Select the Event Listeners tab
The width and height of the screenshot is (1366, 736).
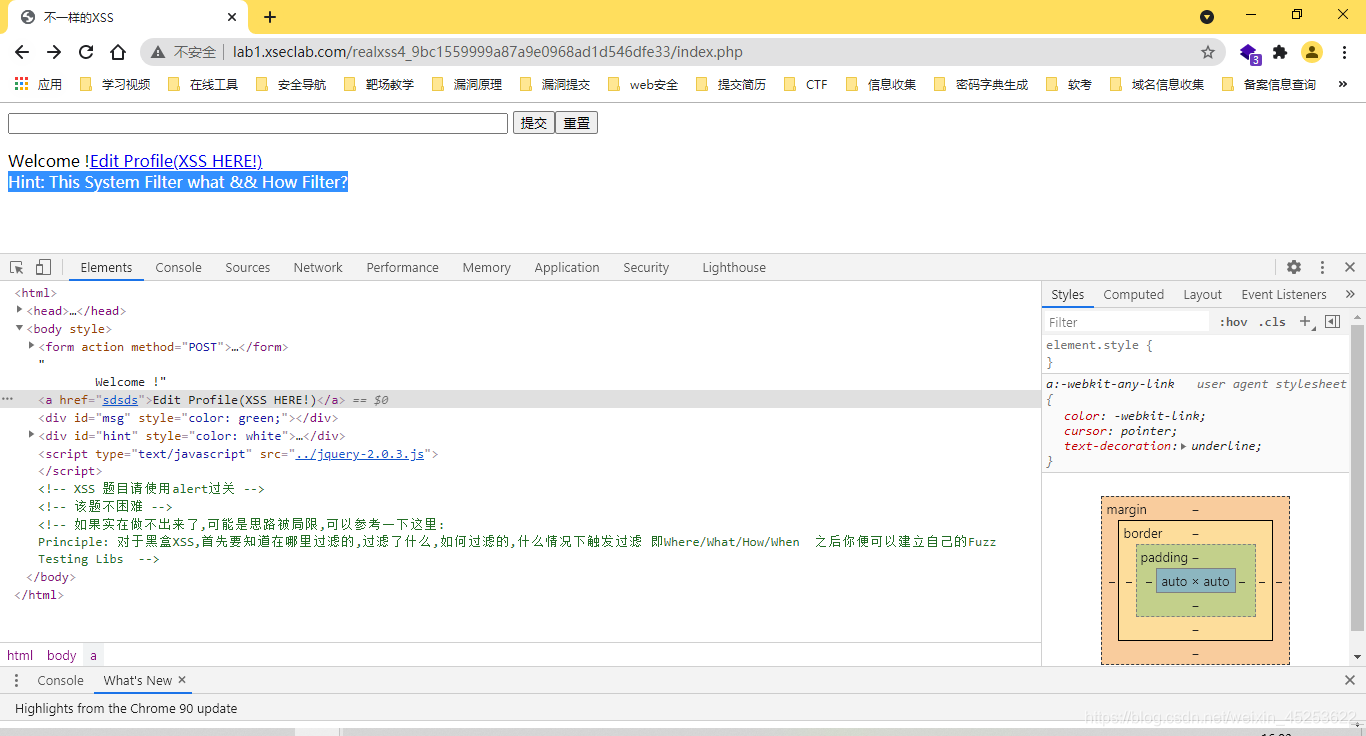1284,294
